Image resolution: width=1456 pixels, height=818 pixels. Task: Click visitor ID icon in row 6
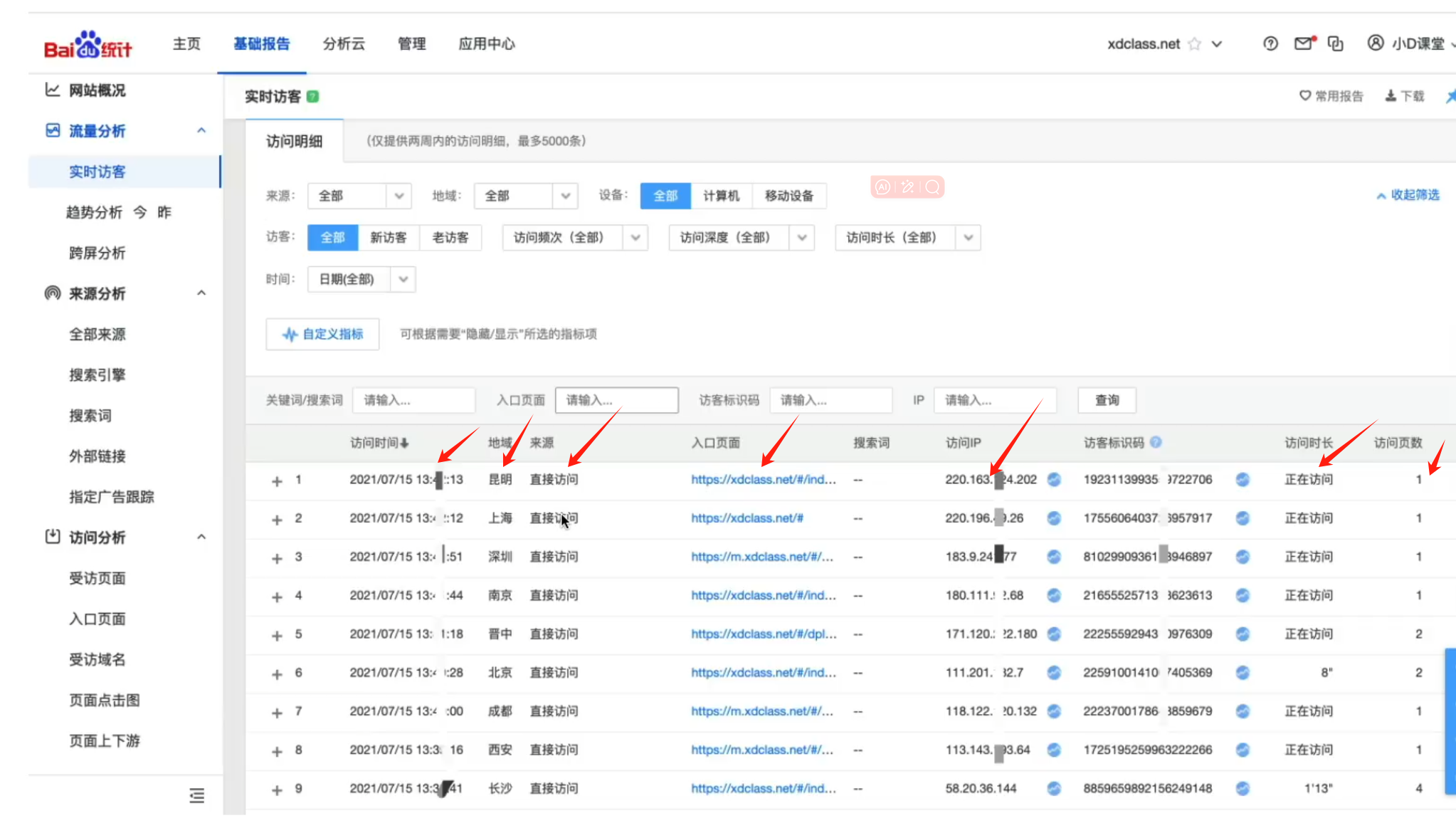click(x=1243, y=672)
